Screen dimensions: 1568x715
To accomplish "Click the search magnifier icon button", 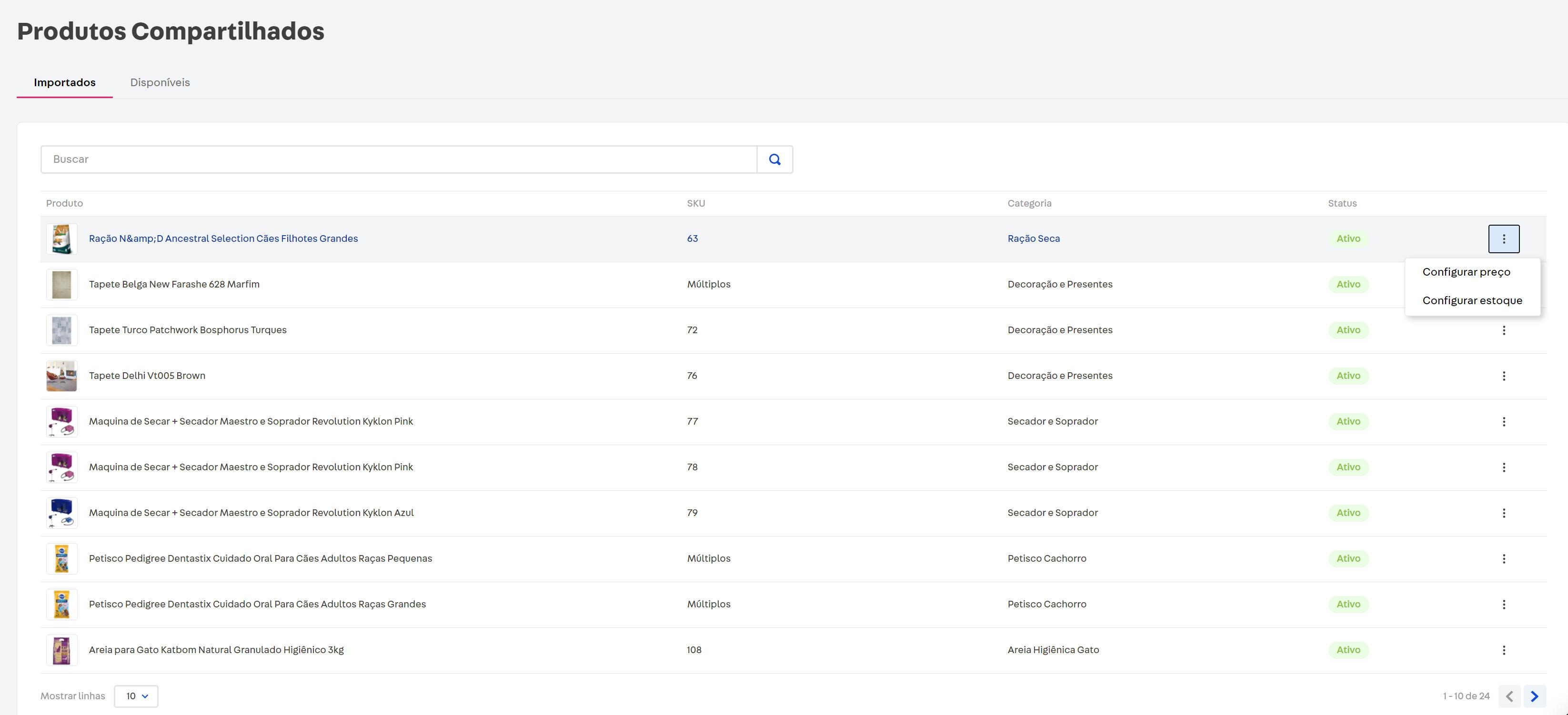I will (774, 159).
